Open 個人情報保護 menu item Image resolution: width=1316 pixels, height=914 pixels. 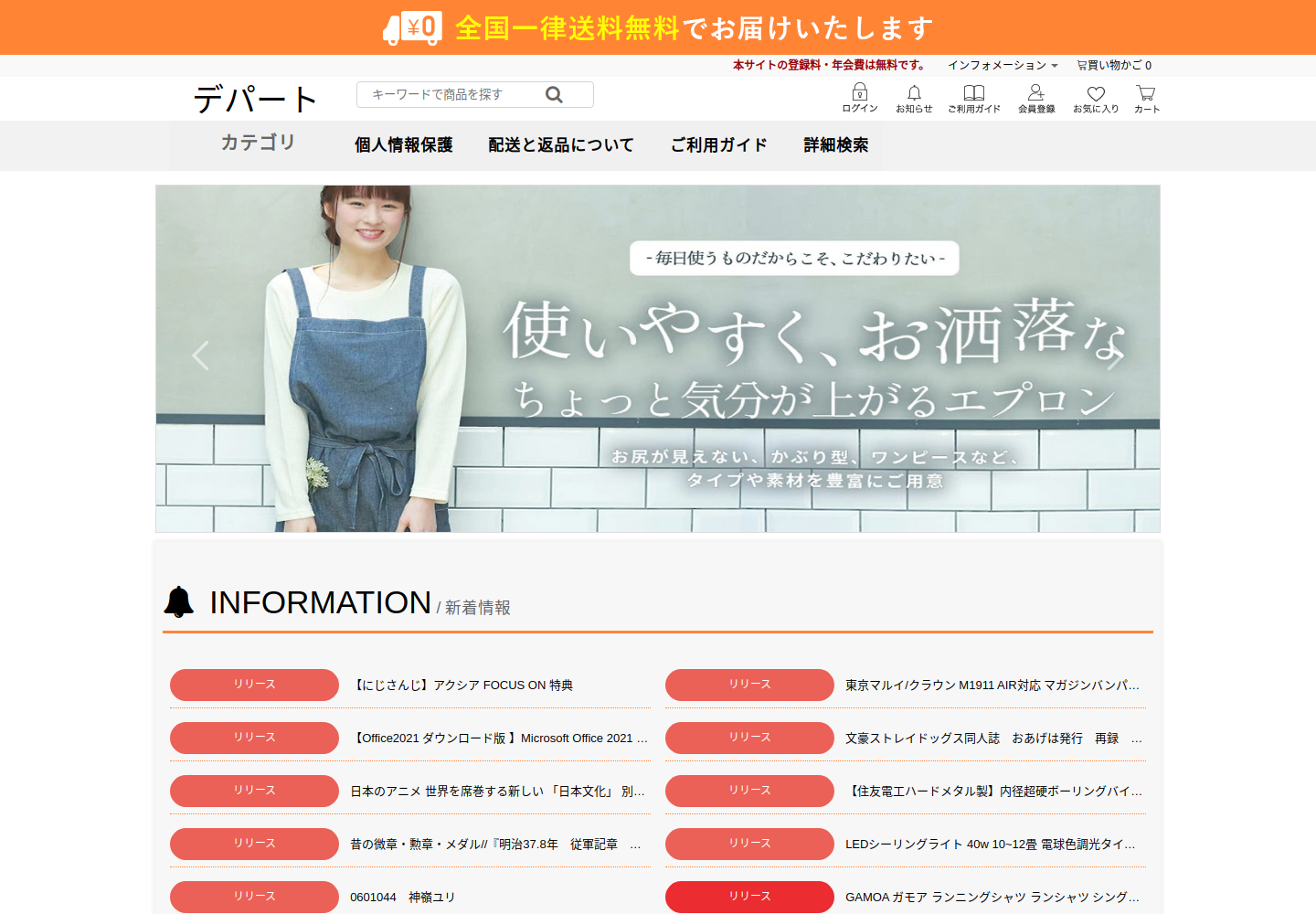[403, 144]
